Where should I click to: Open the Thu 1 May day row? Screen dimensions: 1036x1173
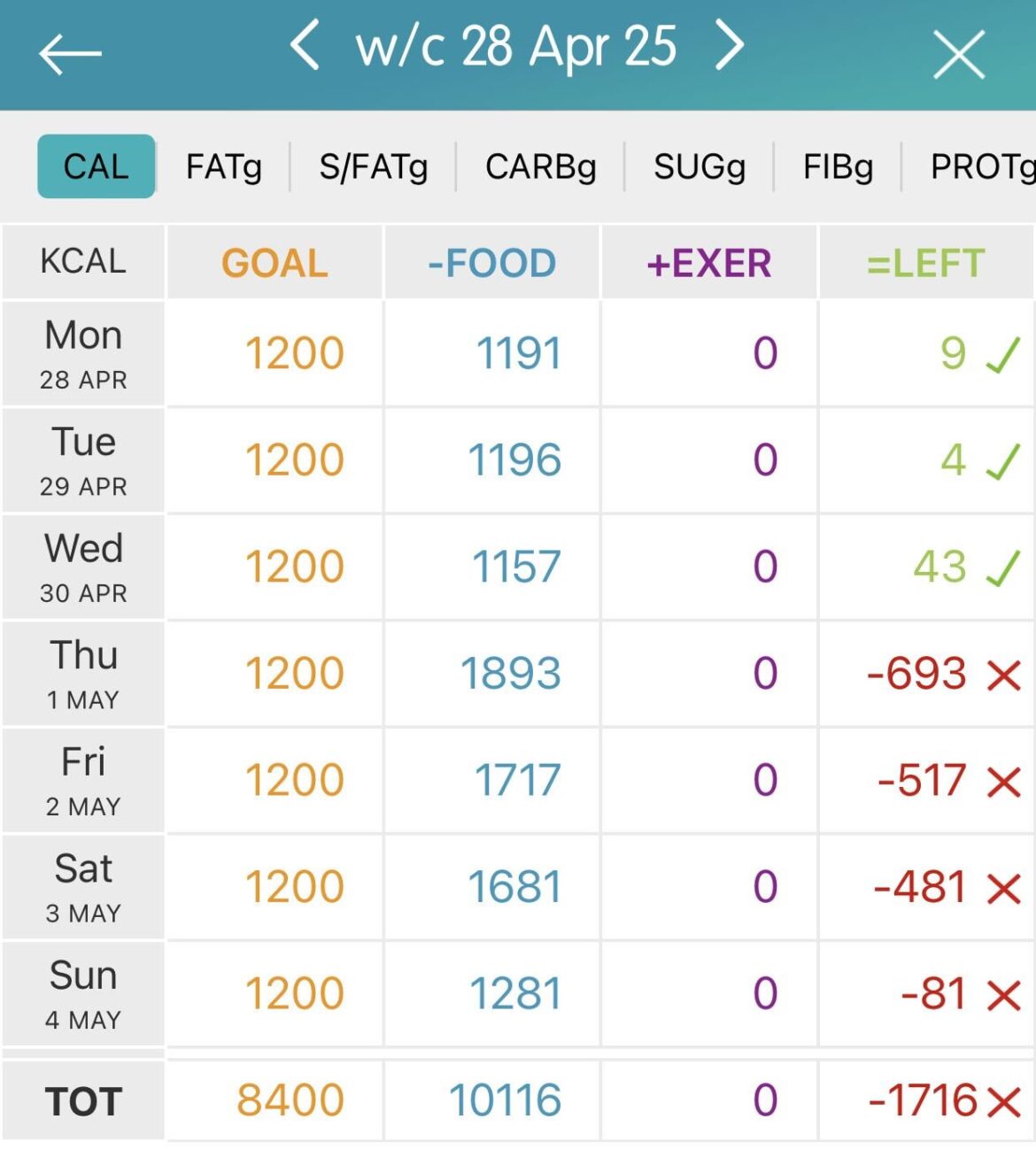point(83,674)
